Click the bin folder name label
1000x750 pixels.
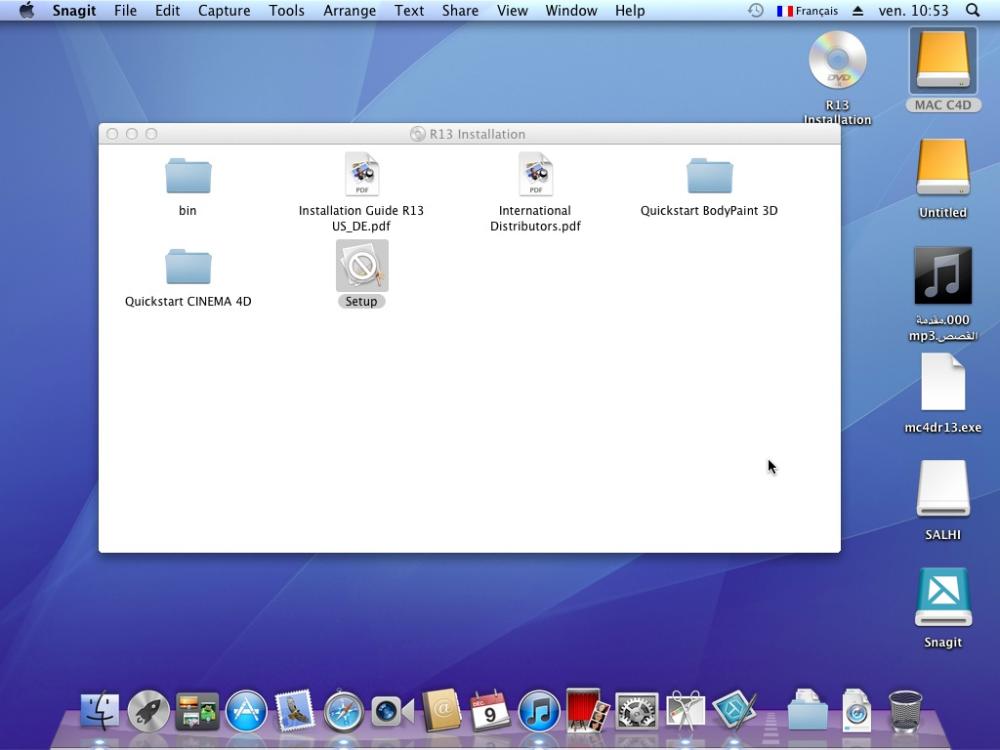pos(188,210)
